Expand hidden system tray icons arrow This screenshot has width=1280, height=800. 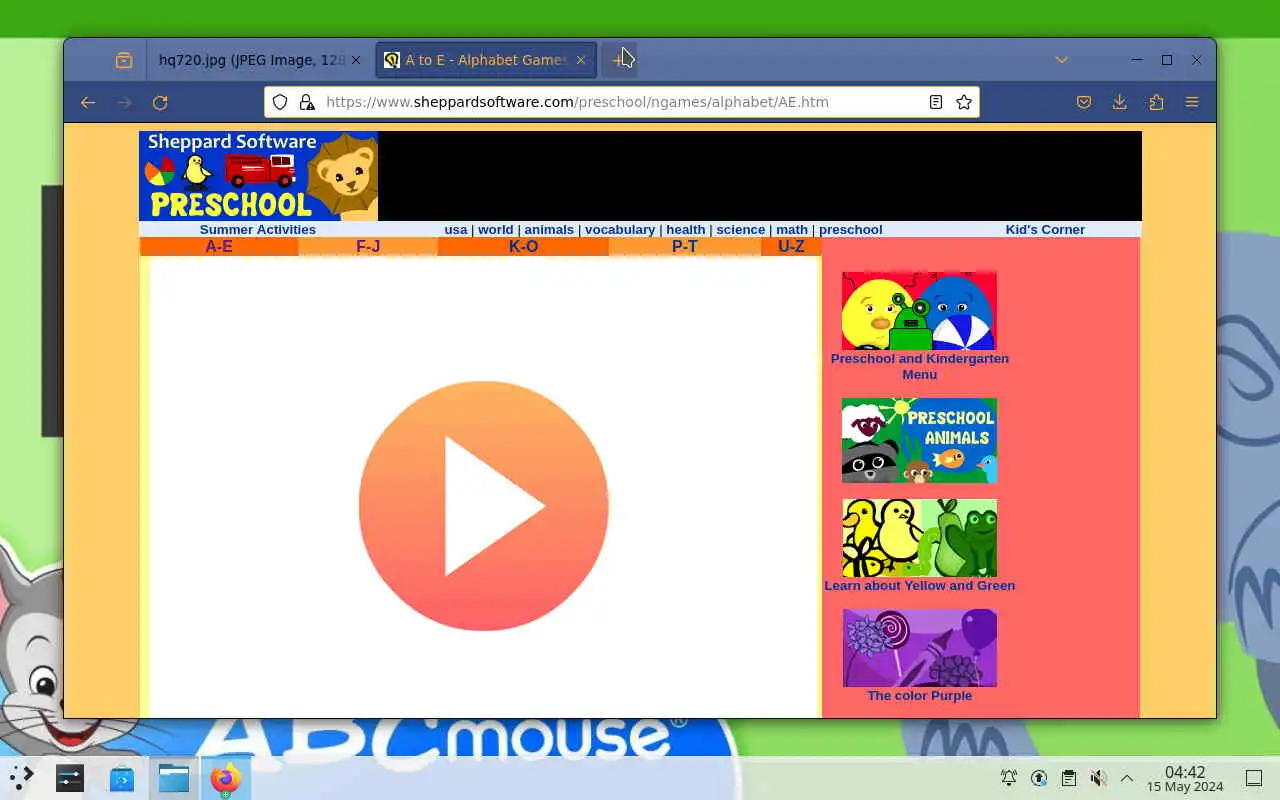[x=1127, y=778]
